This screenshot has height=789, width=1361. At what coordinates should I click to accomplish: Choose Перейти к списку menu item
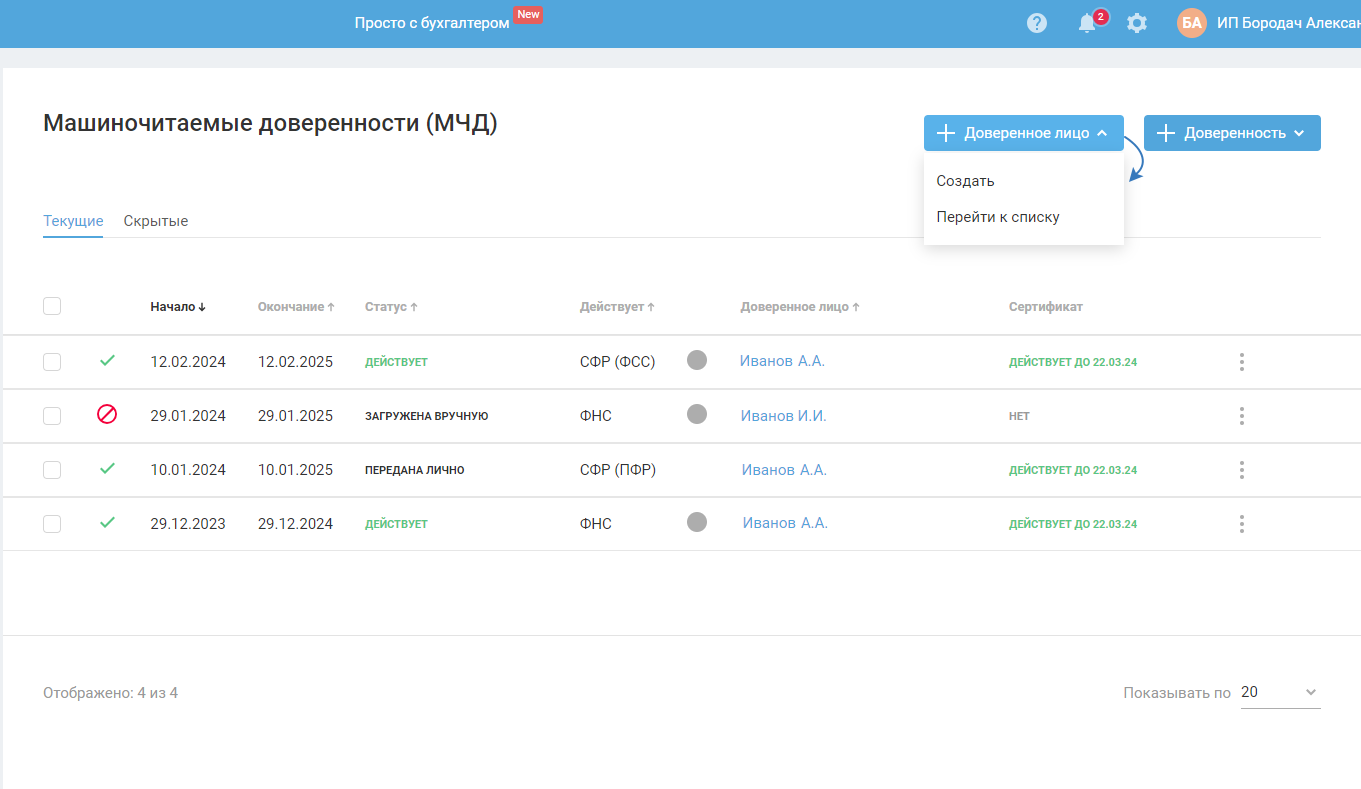point(997,217)
